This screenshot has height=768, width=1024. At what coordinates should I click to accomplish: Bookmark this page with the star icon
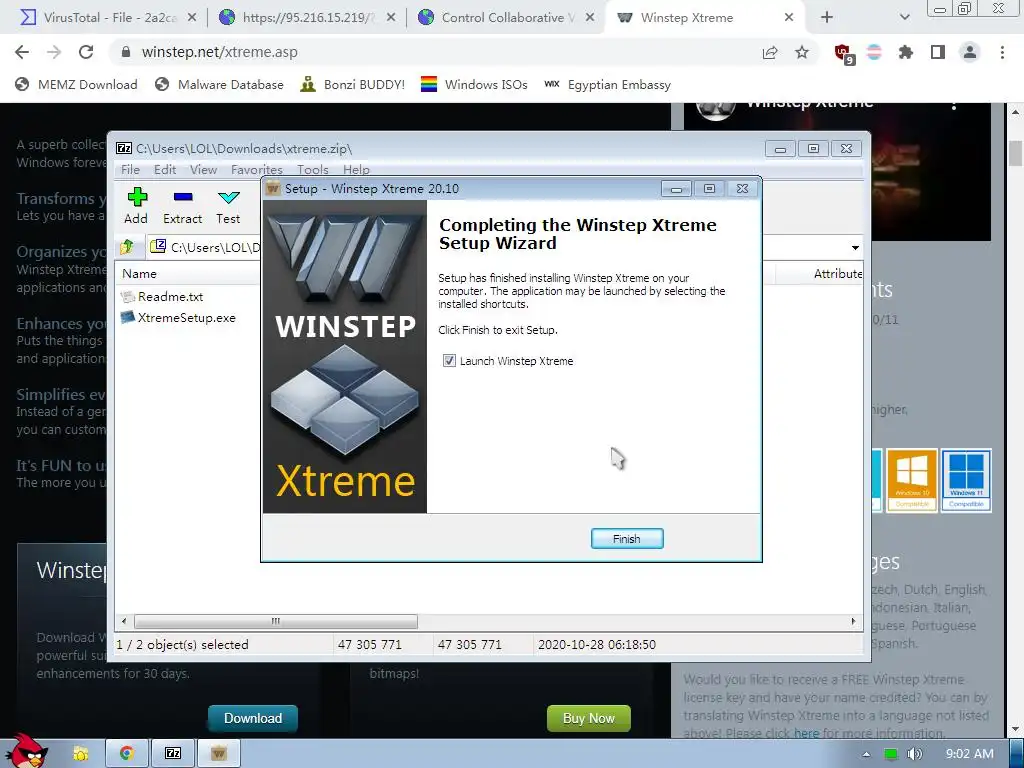coord(802,52)
